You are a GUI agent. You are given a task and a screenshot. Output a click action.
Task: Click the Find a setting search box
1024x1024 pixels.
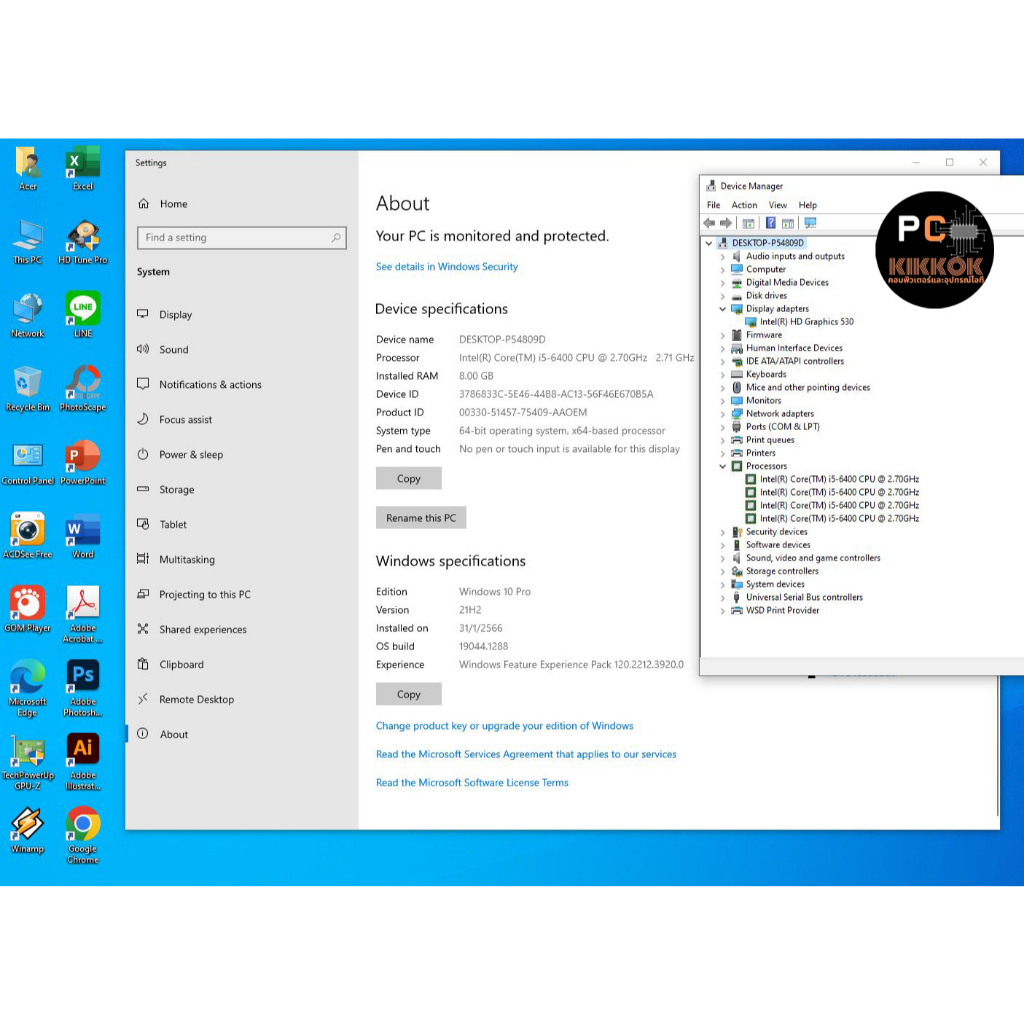click(x=235, y=238)
